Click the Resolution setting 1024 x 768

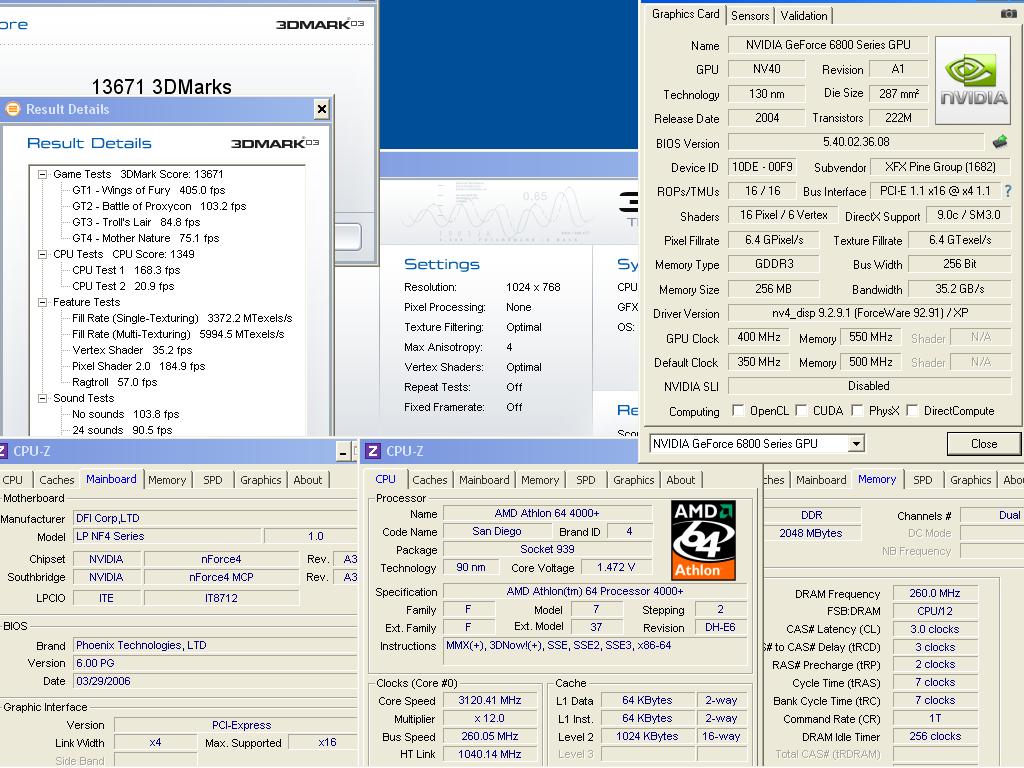pos(533,287)
